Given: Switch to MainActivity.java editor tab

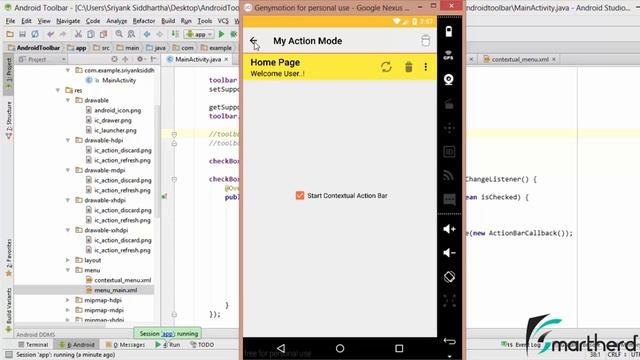Looking at the screenshot, I should [198, 60].
